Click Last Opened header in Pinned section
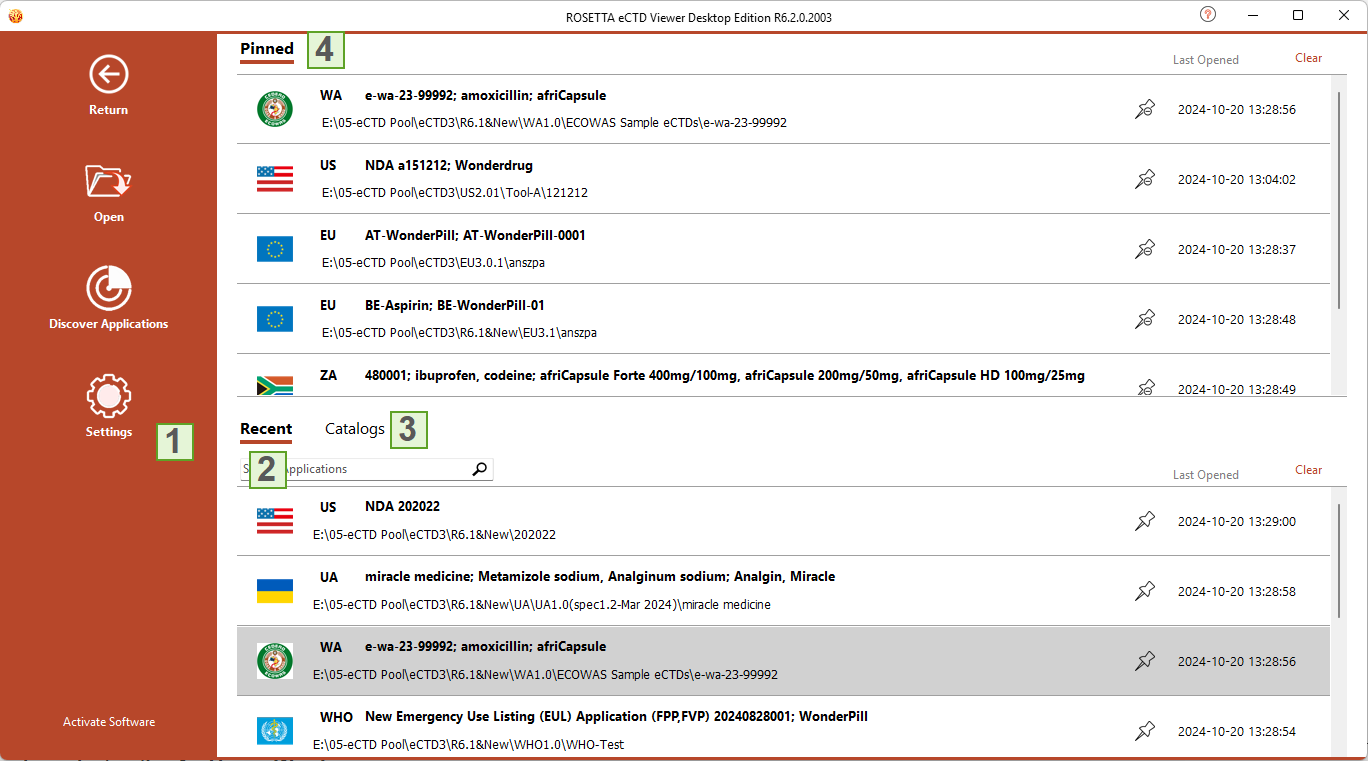The height and width of the screenshot is (761, 1368). 1206,60
